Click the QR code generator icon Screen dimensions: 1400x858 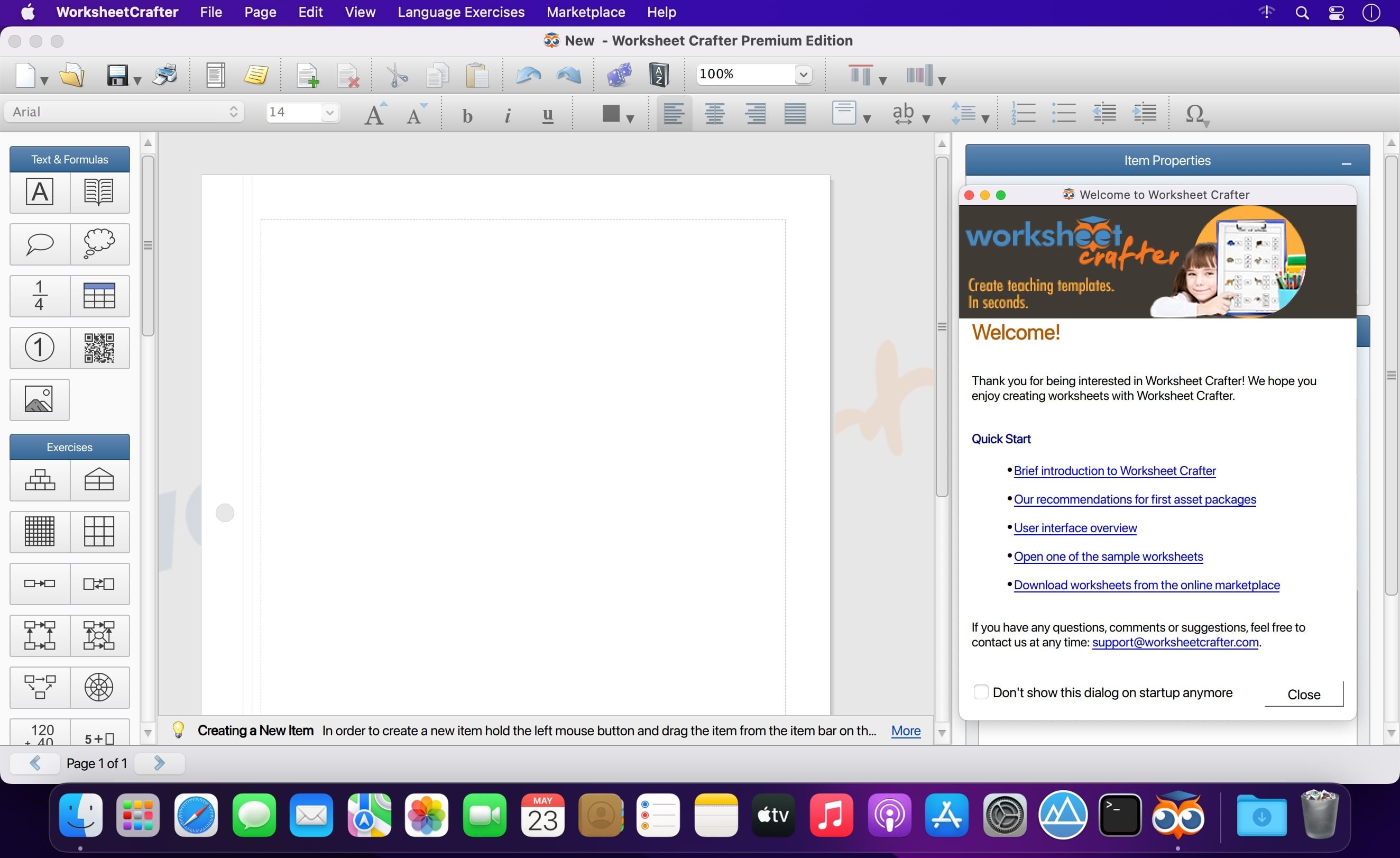point(99,348)
